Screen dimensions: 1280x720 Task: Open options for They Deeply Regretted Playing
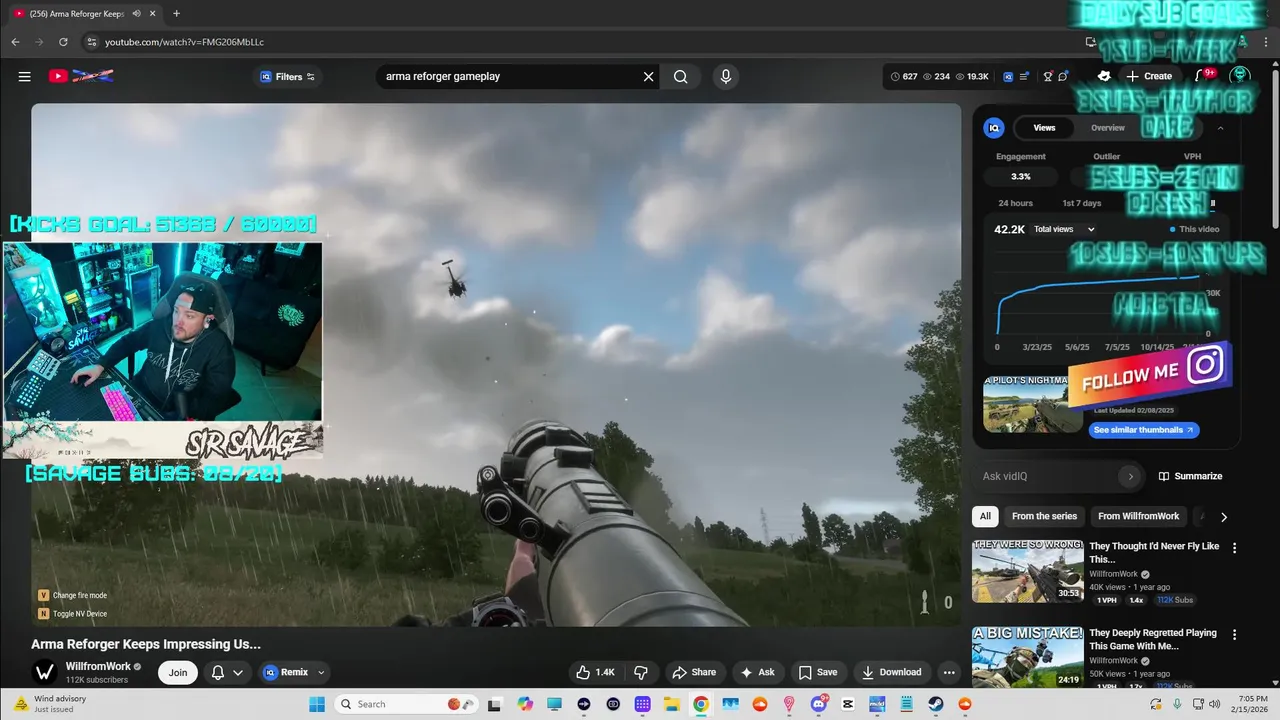(1234, 634)
